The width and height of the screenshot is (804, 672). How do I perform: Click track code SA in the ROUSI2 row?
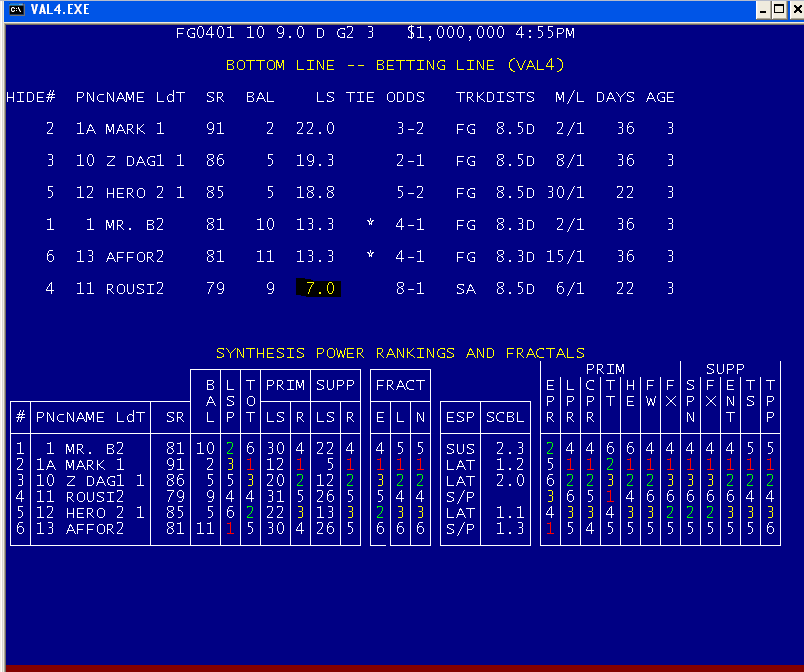tap(466, 289)
